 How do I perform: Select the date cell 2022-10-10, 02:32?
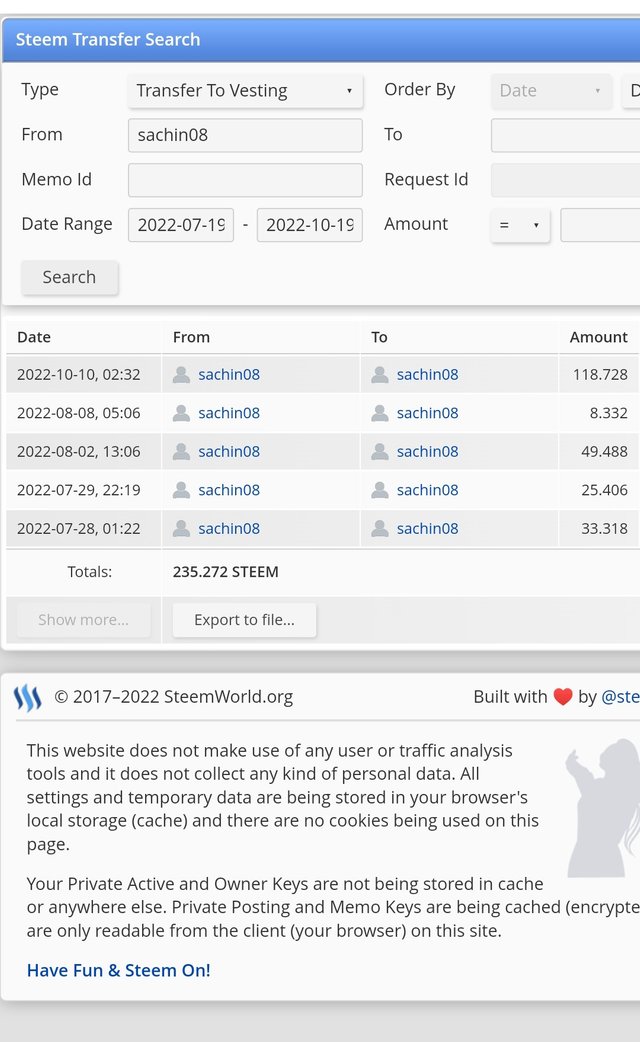click(x=79, y=375)
